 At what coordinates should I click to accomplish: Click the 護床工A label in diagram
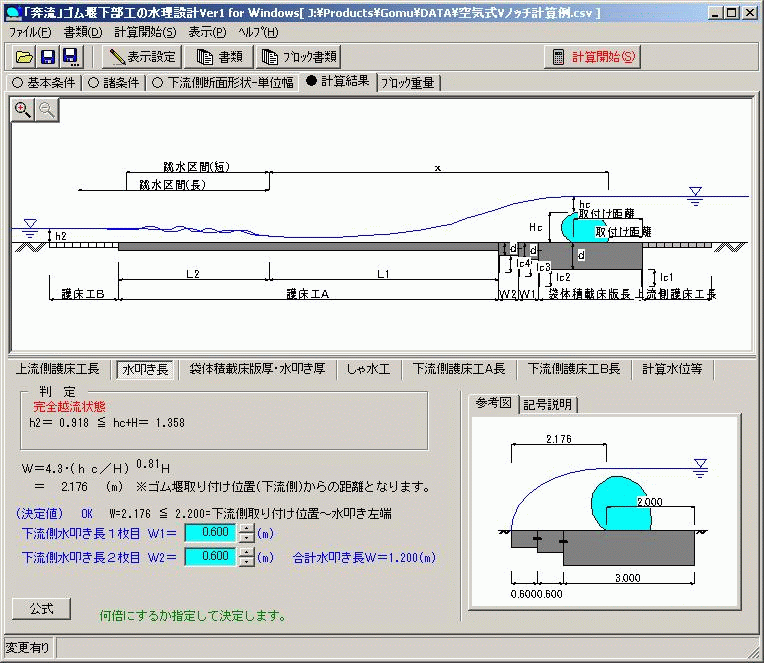pos(307,294)
